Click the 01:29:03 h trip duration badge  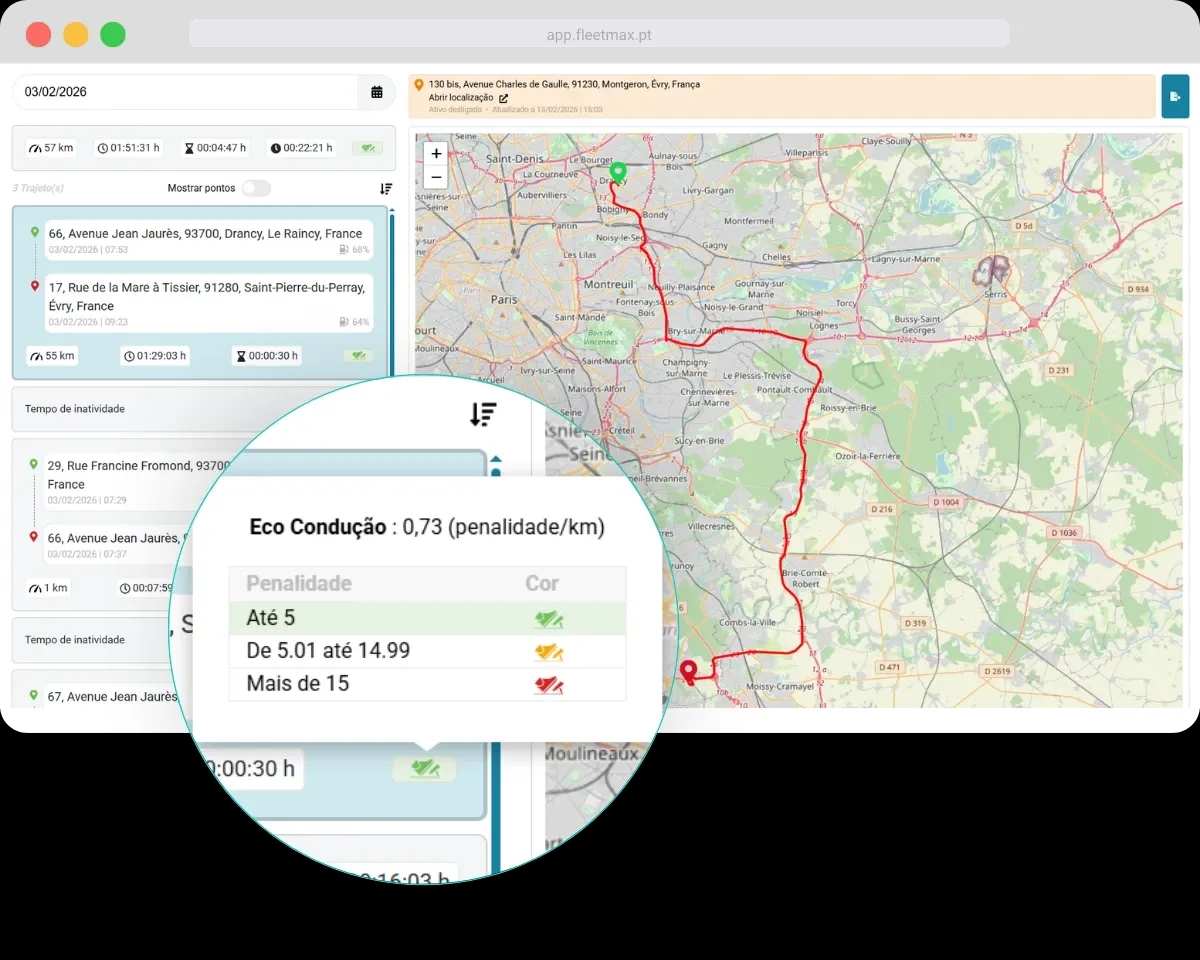[x=155, y=356]
